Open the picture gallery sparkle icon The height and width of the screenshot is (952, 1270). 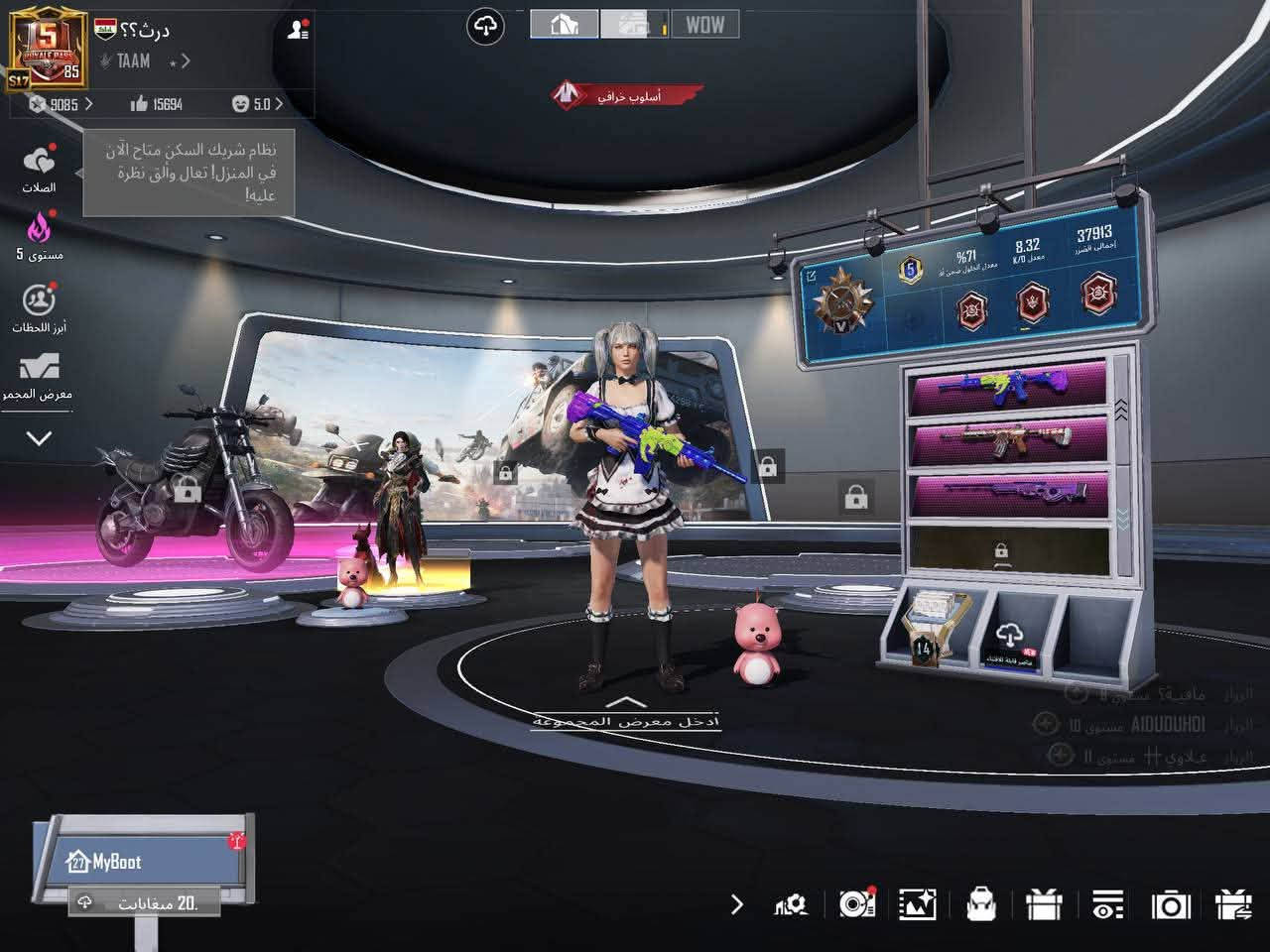[918, 904]
